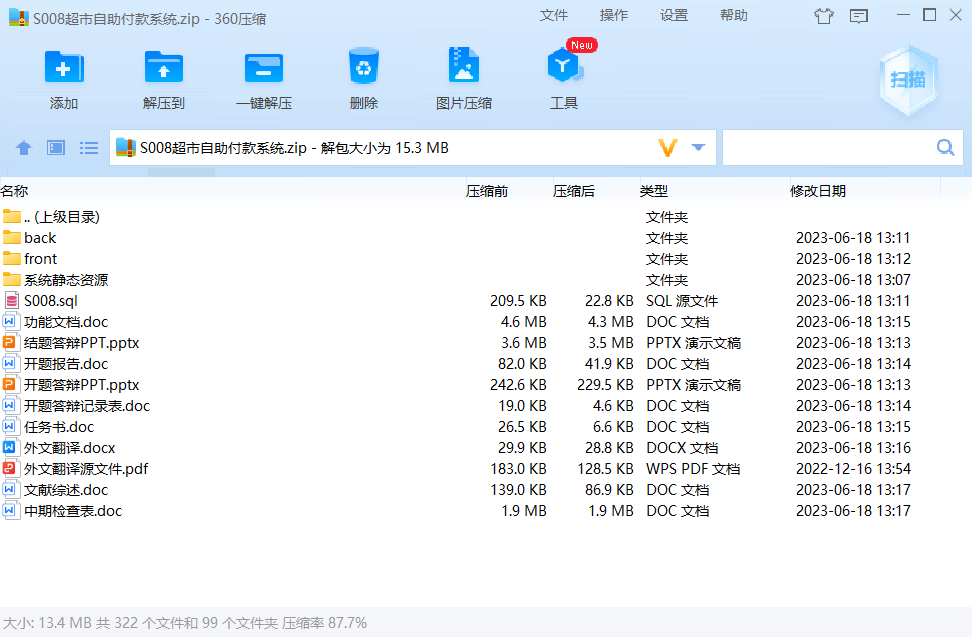
Task: Click the search magnifier icon
Action: tap(944, 147)
